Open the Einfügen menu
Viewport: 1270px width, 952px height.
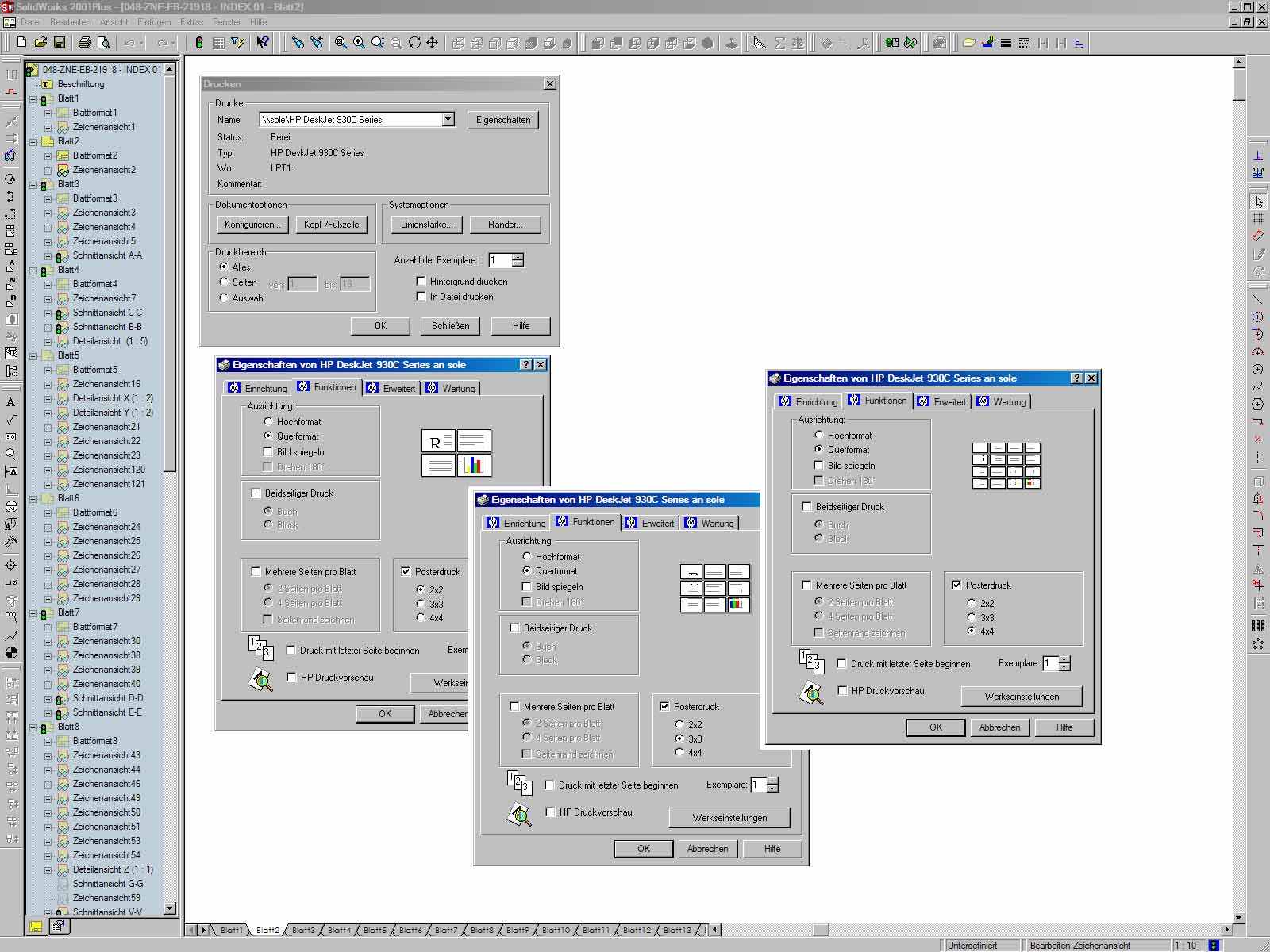(x=154, y=22)
